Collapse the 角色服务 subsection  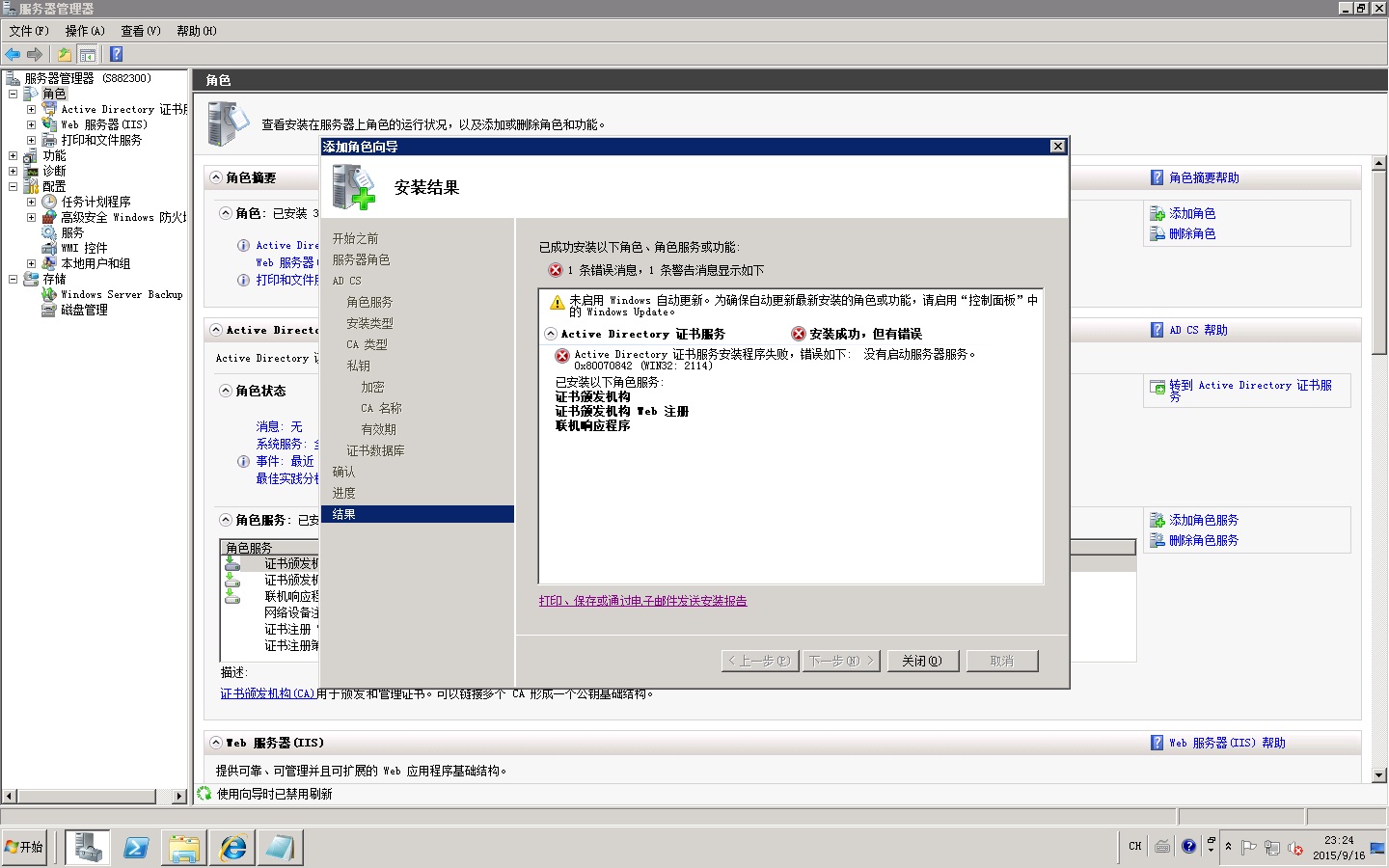(x=226, y=520)
